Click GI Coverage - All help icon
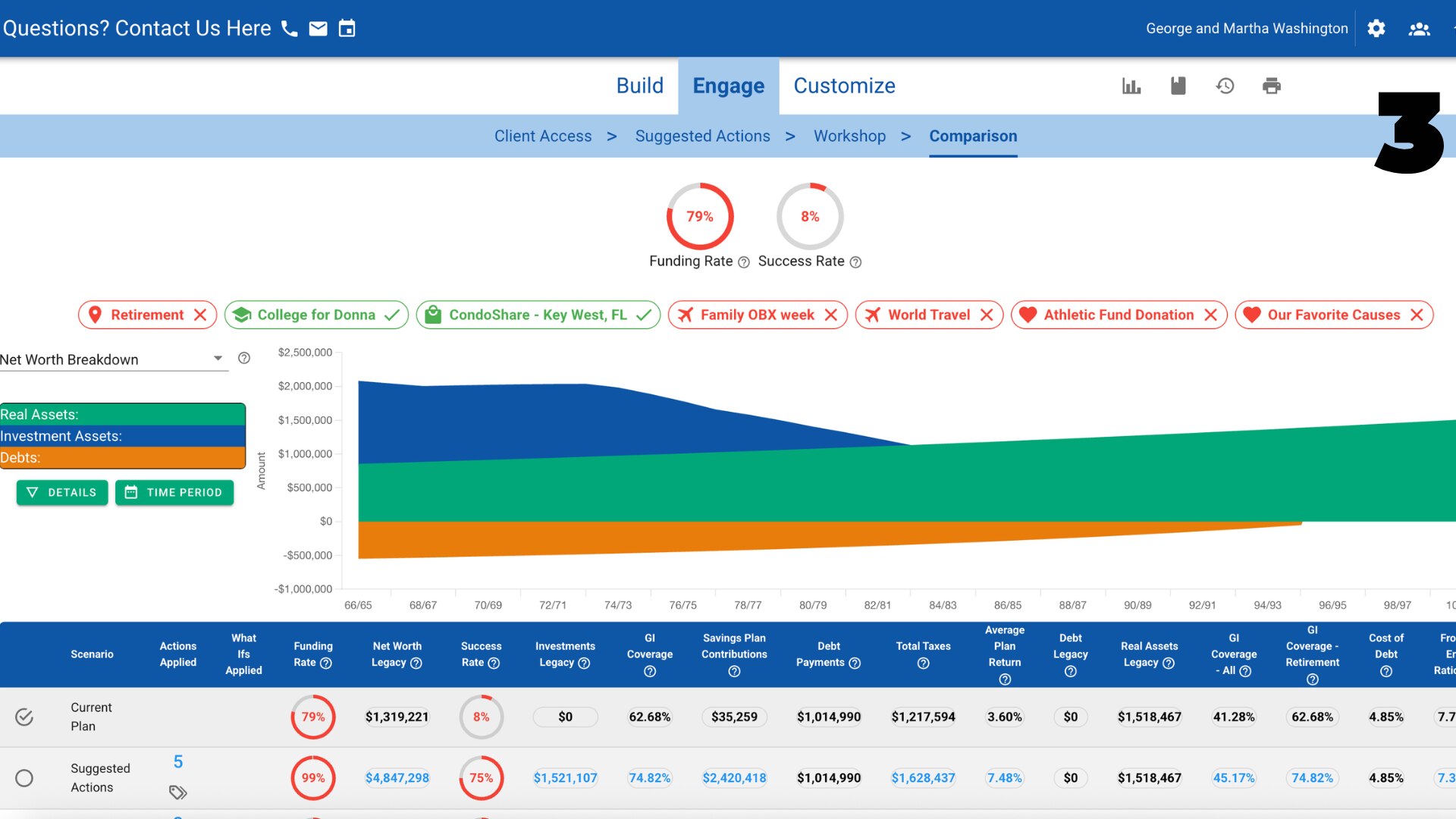 click(1245, 671)
